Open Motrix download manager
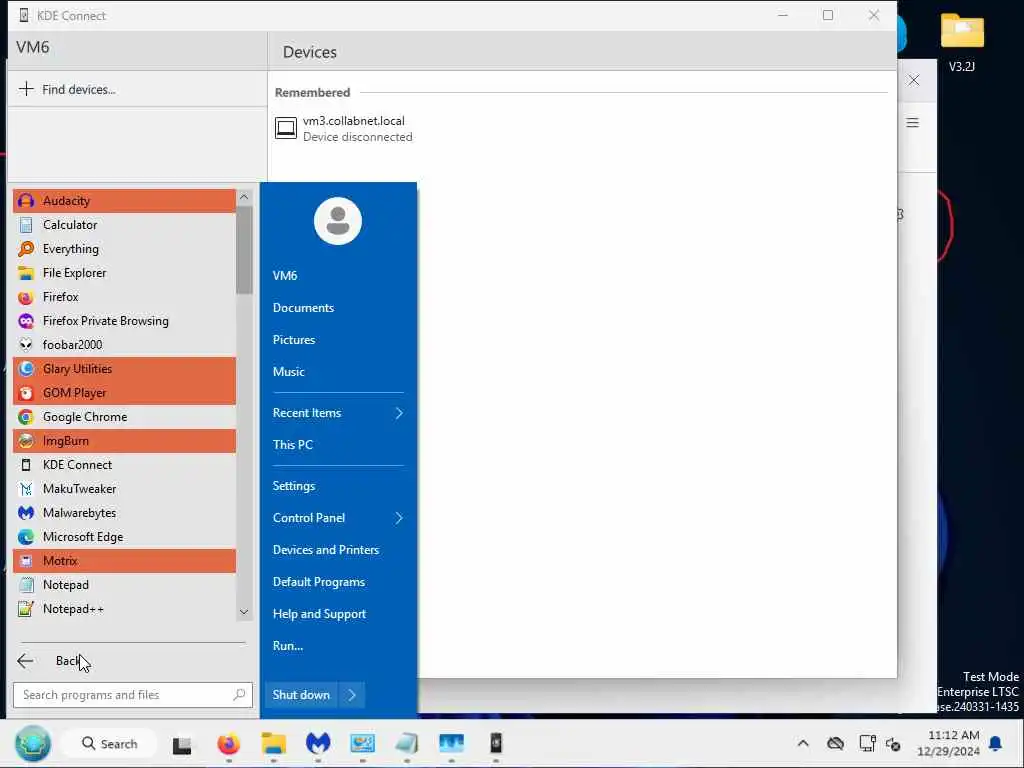Screen dimensions: 1024x768 click(124, 561)
